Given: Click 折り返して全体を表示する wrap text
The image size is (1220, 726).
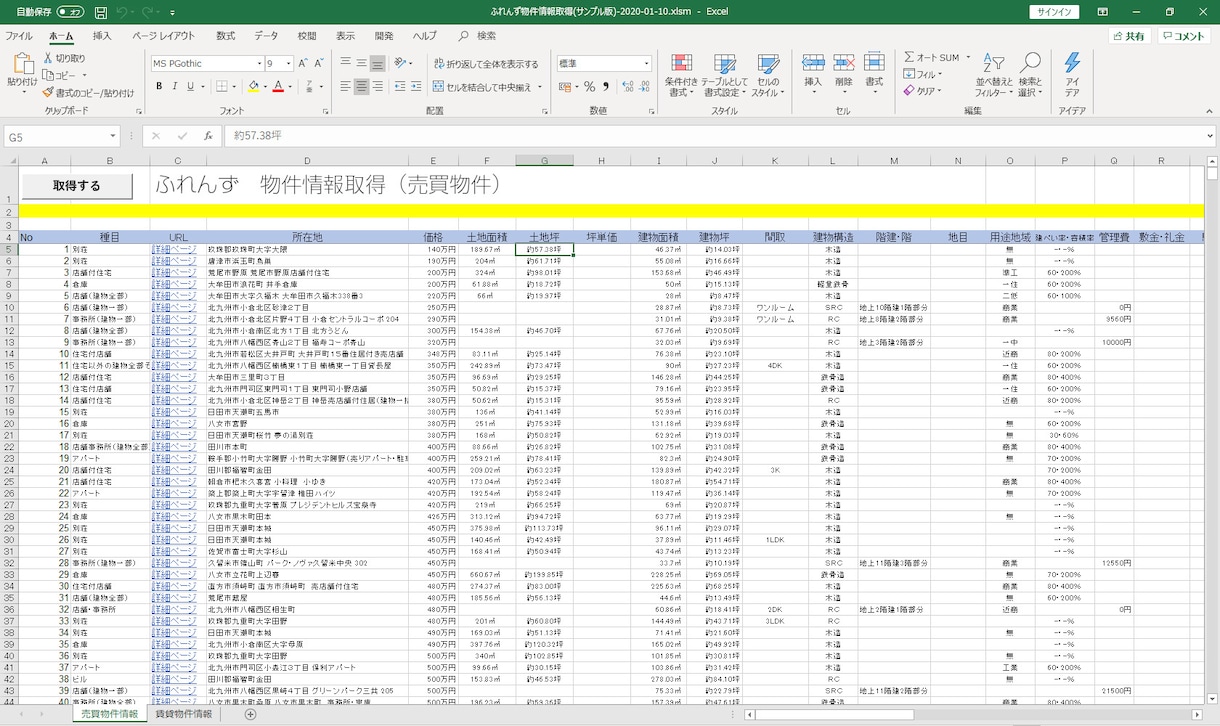Looking at the screenshot, I should tap(486, 63).
